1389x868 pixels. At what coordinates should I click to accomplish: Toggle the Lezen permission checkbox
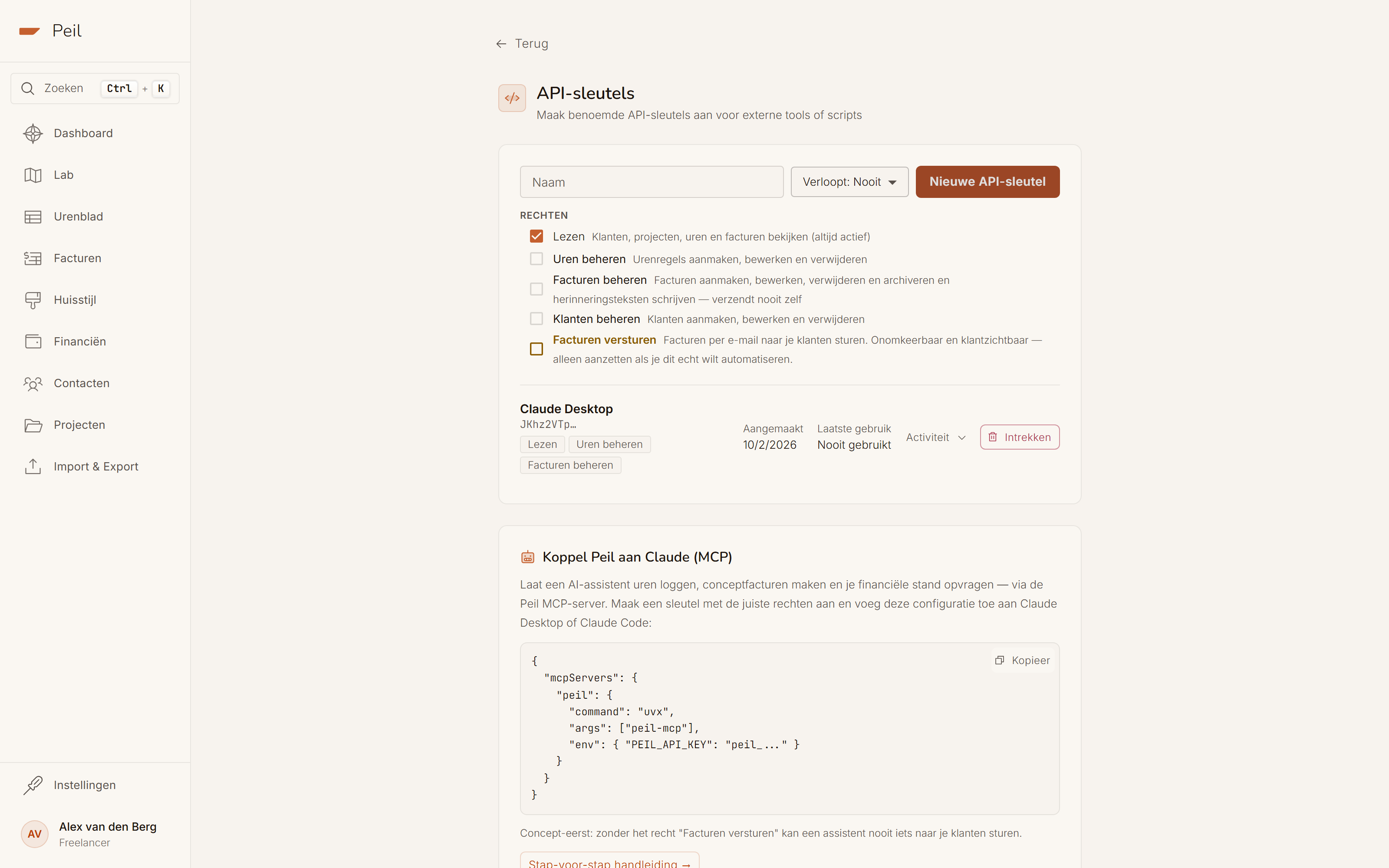point(536,237)
